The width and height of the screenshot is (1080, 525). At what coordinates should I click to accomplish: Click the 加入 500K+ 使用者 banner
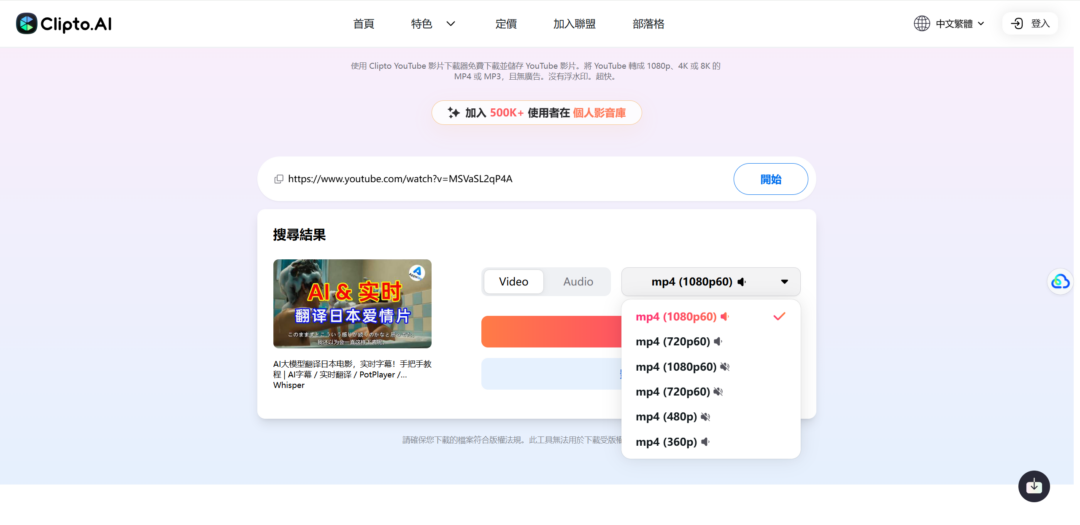(x=537, y=112)
